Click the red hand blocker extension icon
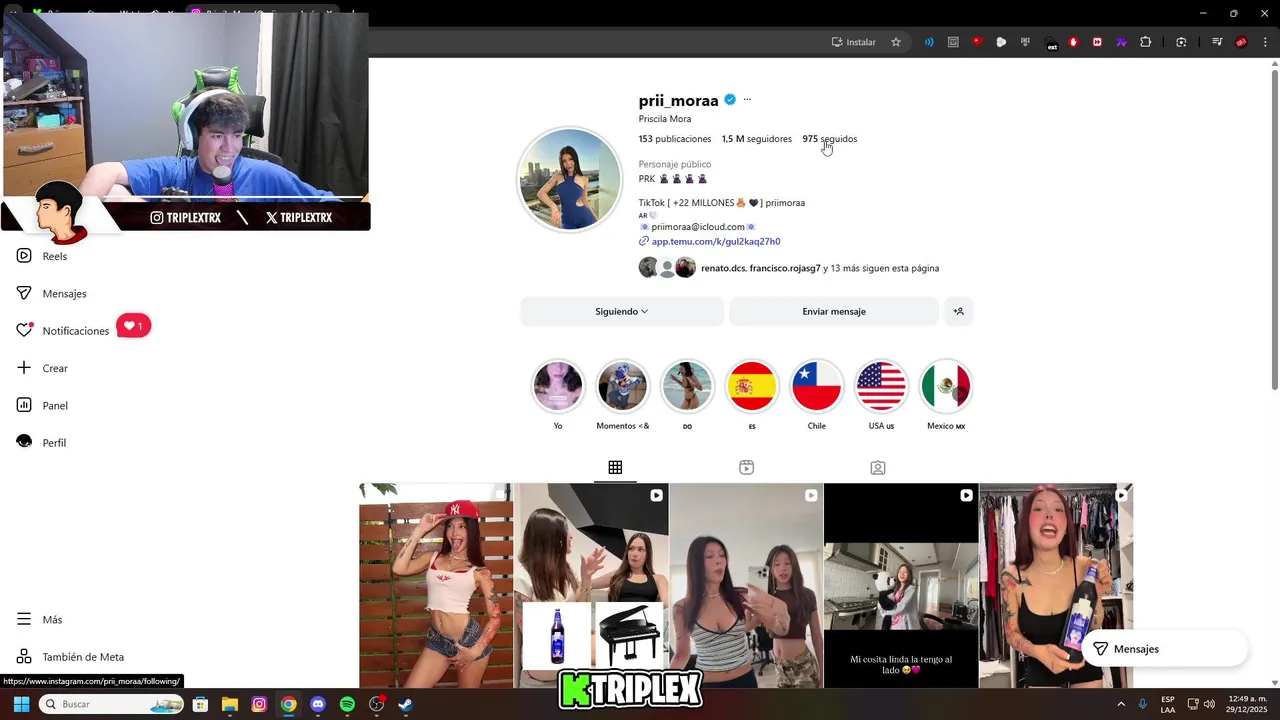The height and width of the screenshot is (720, 1280). 1073,42
